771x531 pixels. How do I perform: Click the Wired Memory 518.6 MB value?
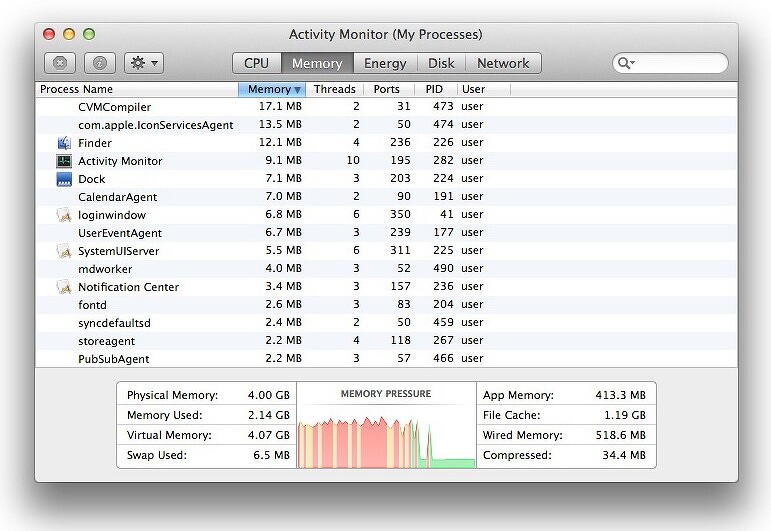pyautogui.click(x=621, y=435)
